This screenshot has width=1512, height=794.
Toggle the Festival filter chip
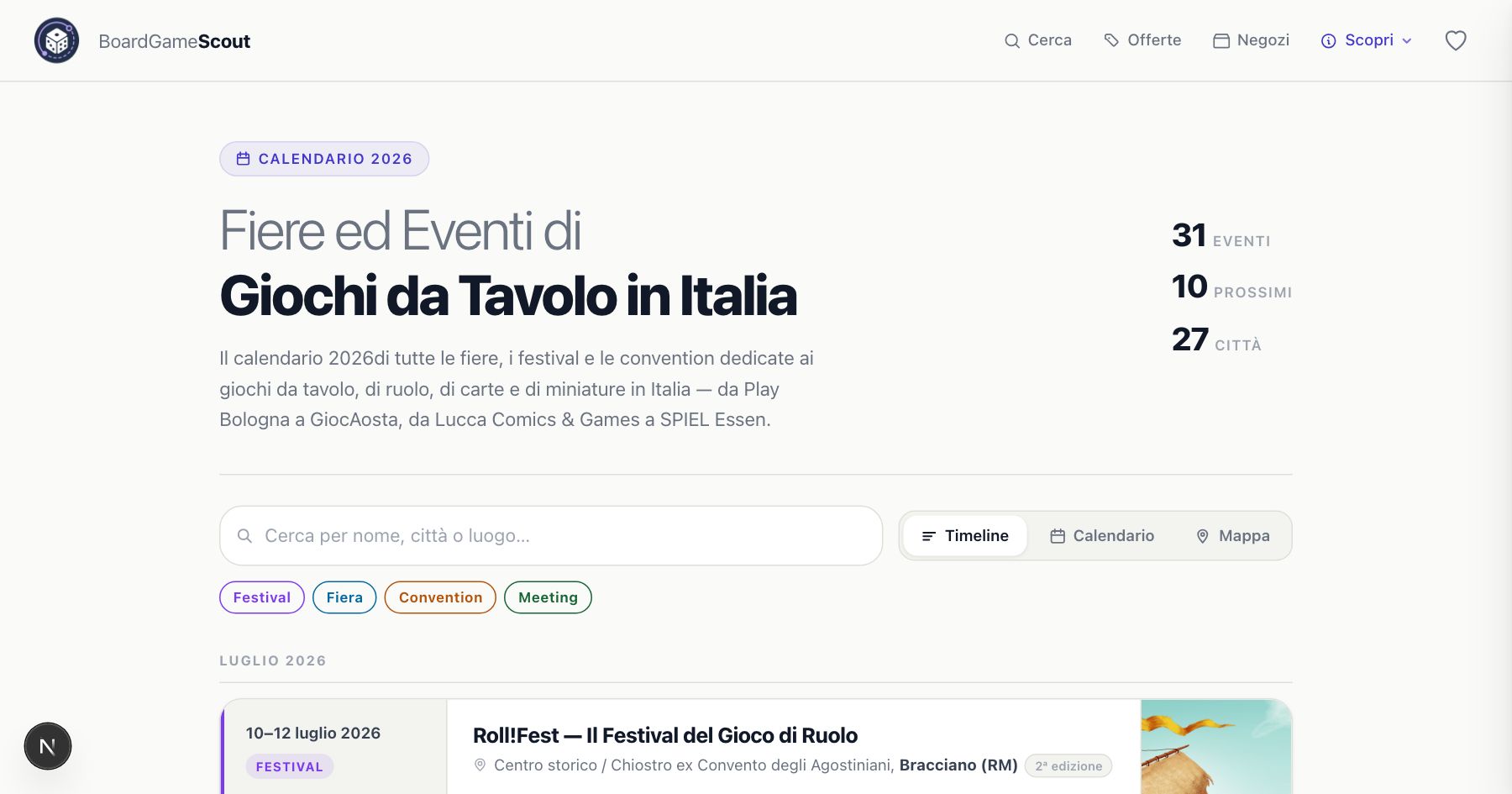click(262, 597)
